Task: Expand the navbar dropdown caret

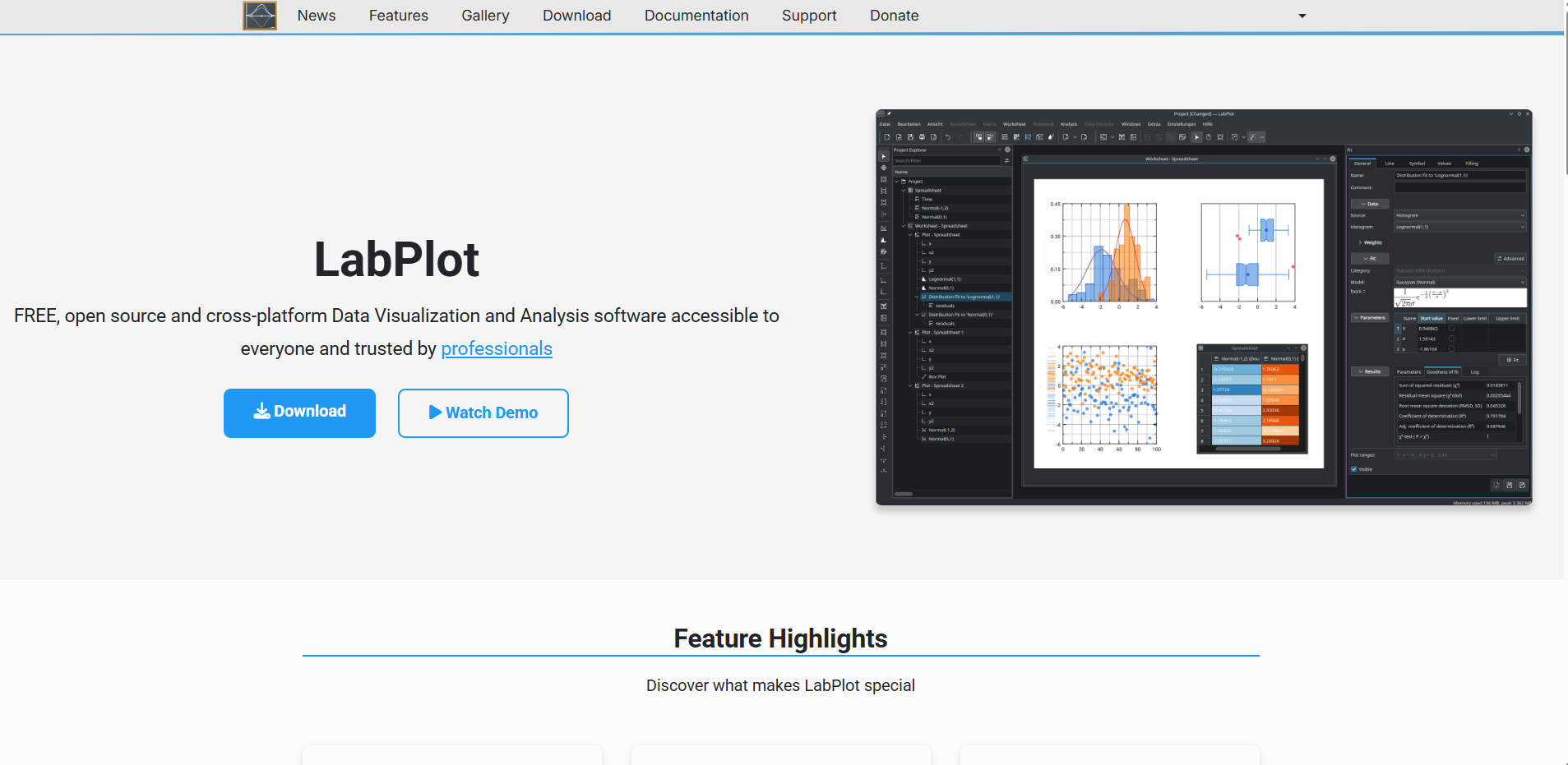Action: pos(1302,16)
